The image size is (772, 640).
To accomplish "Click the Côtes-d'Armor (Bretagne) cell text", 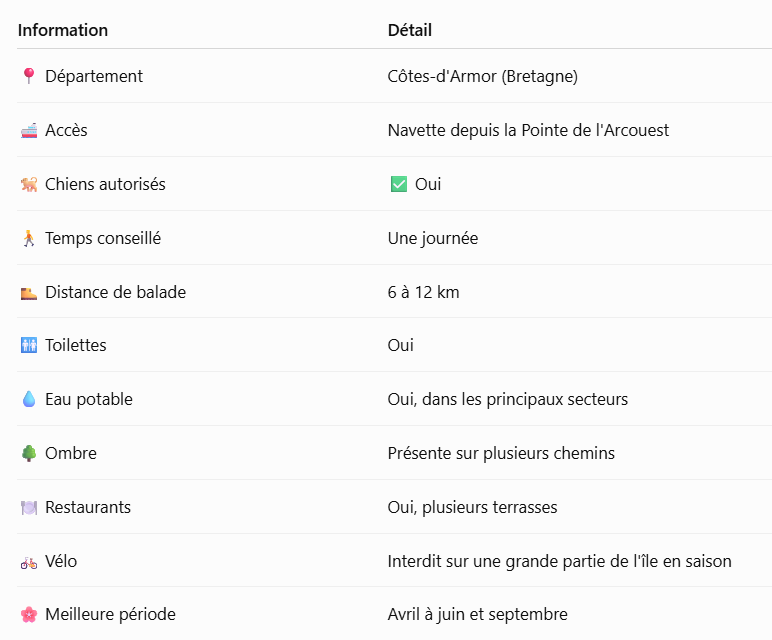I will pos(482,76).
